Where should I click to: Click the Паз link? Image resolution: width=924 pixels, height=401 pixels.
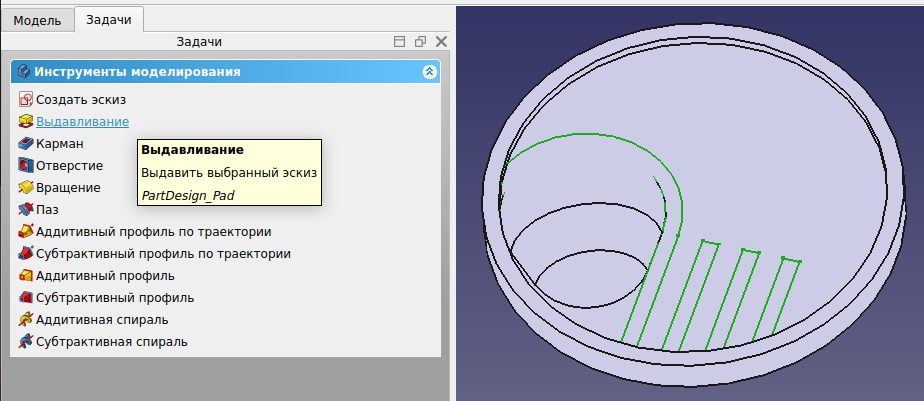click(x=47, y=209)
